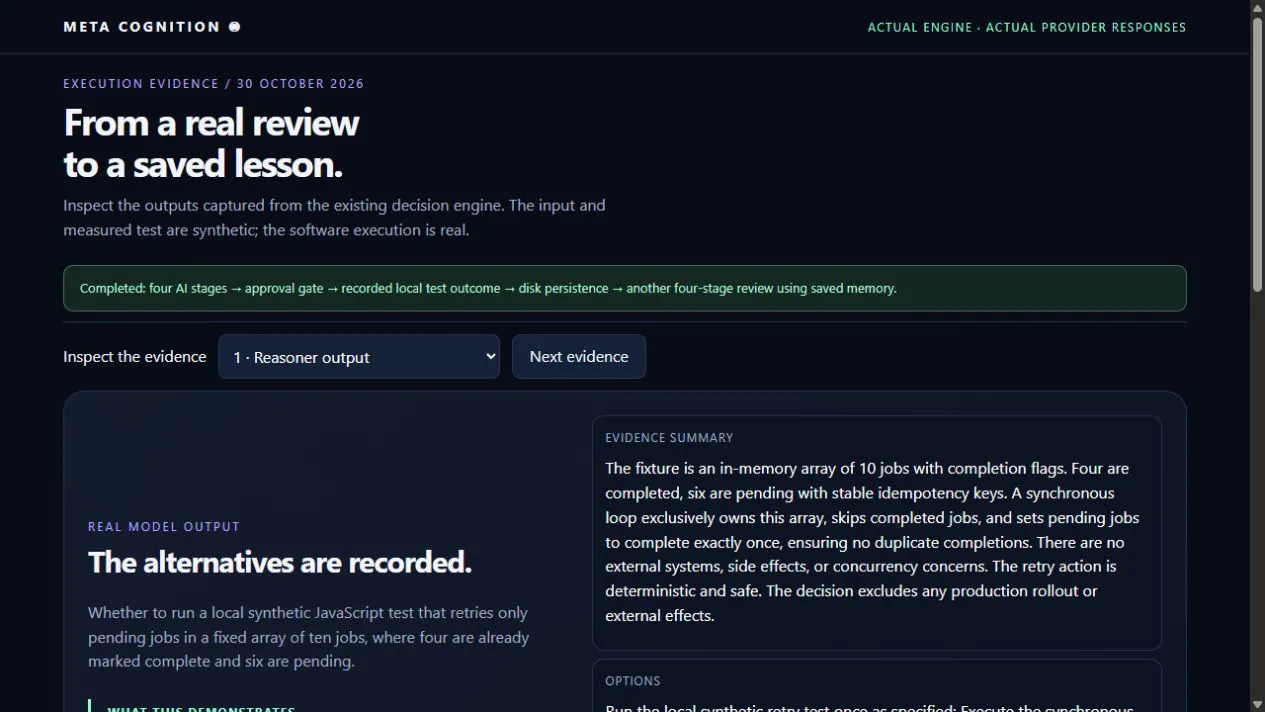Click the scrollbar down arrow
Viewport: 1265px width, 712px height.
pyautogui.click(x=1258, y=704)
